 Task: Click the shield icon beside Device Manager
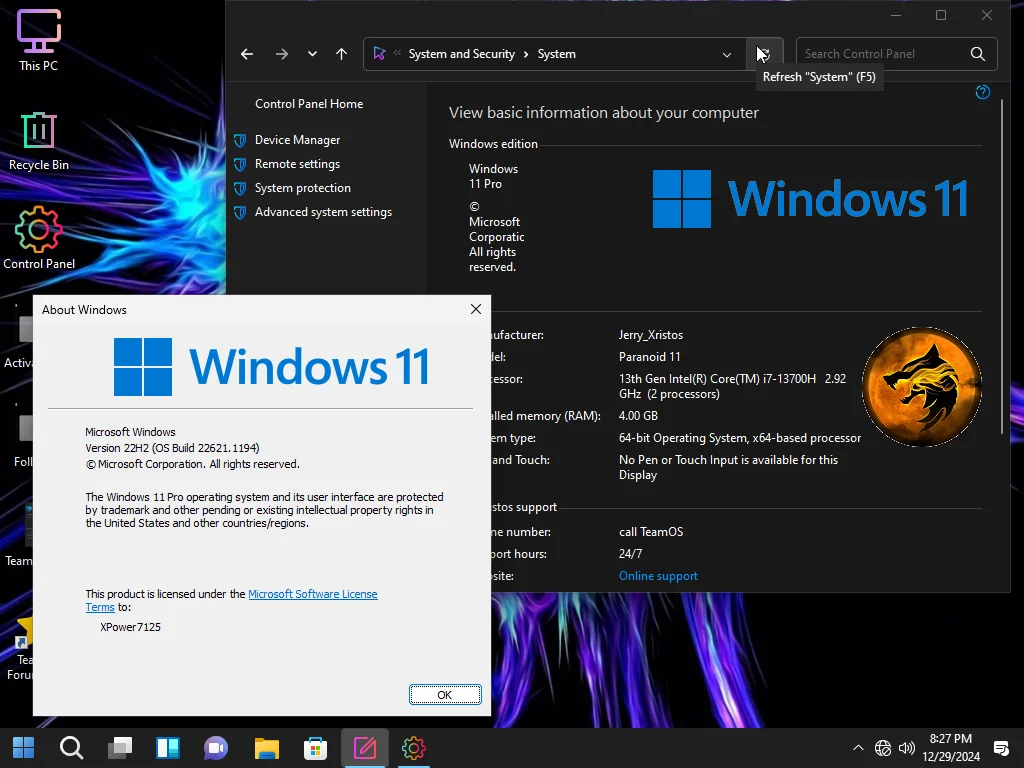click(x=240, y=140)
